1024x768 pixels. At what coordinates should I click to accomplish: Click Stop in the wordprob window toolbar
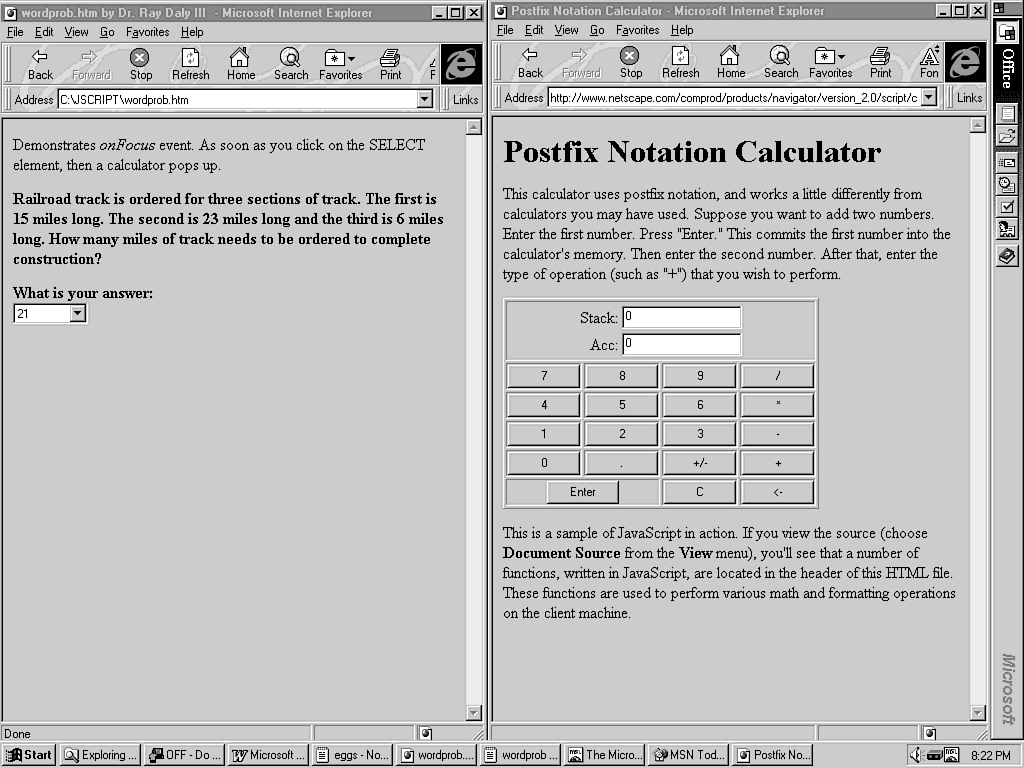(x=140, y=65)
